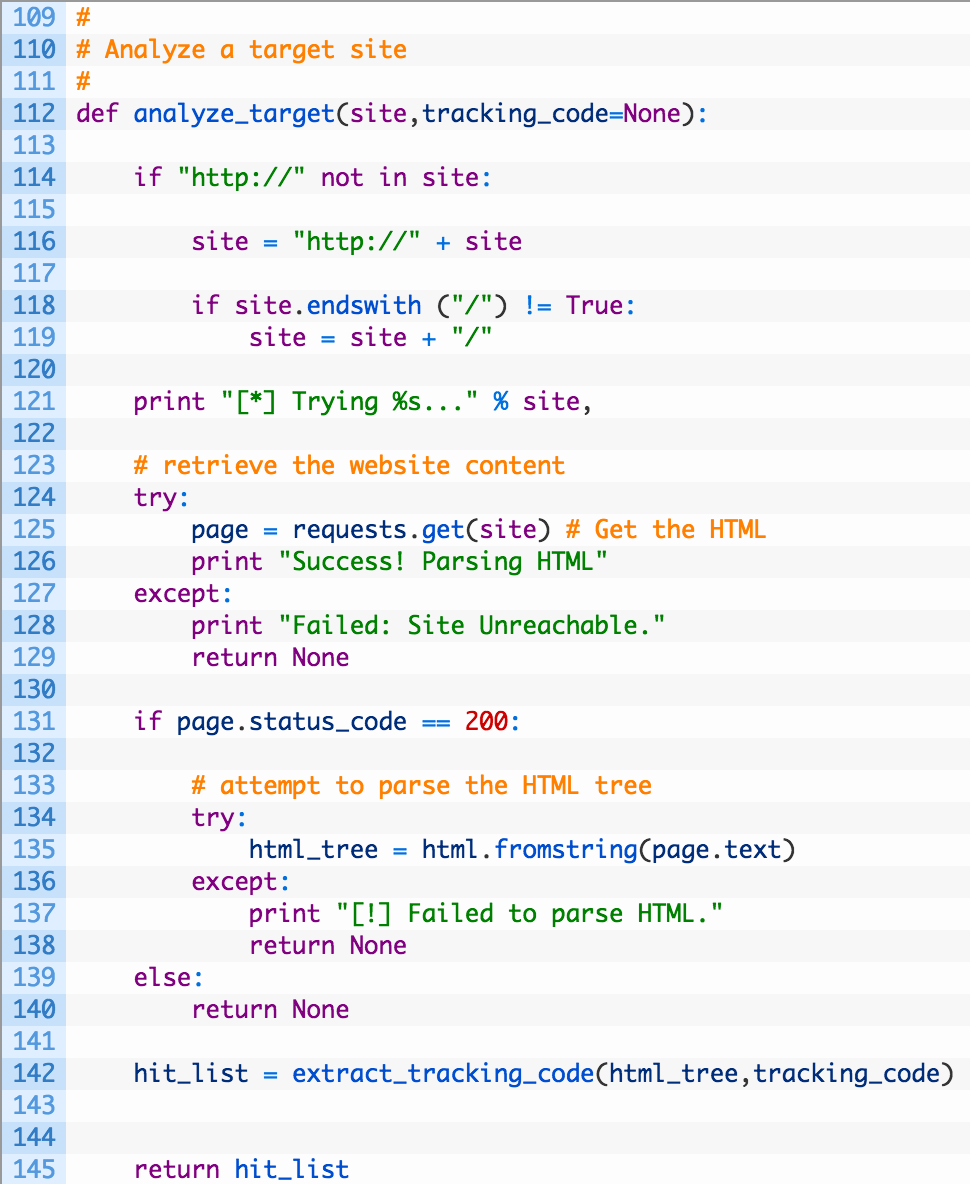
Task: Click return hit_list on line 145
Action: point(242,1169)
